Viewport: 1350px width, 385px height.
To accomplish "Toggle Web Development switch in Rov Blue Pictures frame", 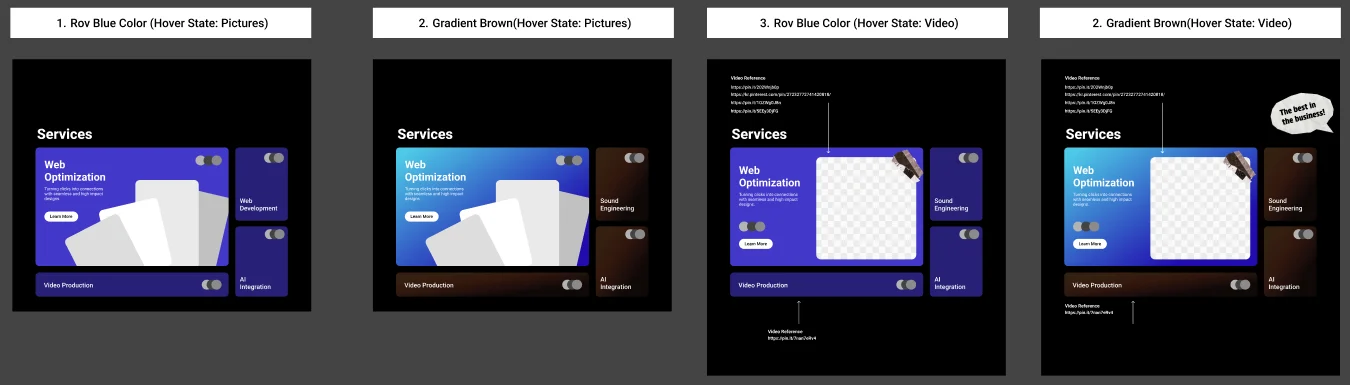I will pos(274,158).
